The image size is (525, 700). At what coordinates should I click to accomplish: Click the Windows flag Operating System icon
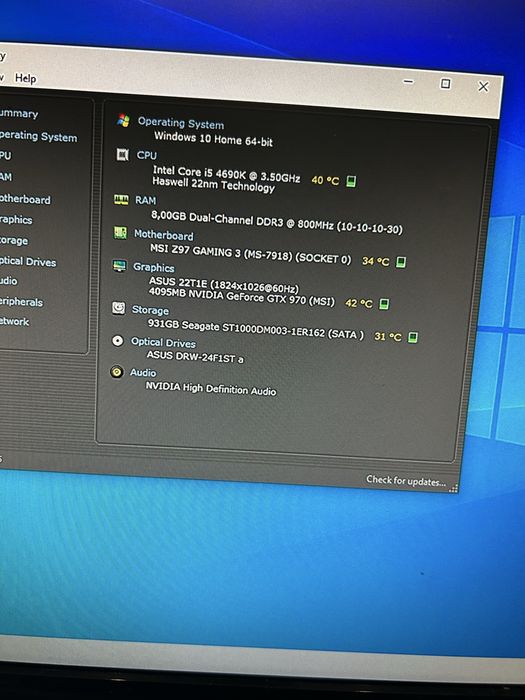tap(123, 120)
